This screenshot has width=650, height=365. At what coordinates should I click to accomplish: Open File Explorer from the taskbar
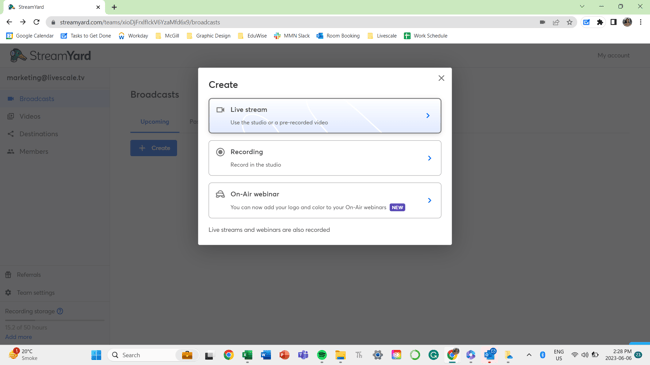pos(340,355)
